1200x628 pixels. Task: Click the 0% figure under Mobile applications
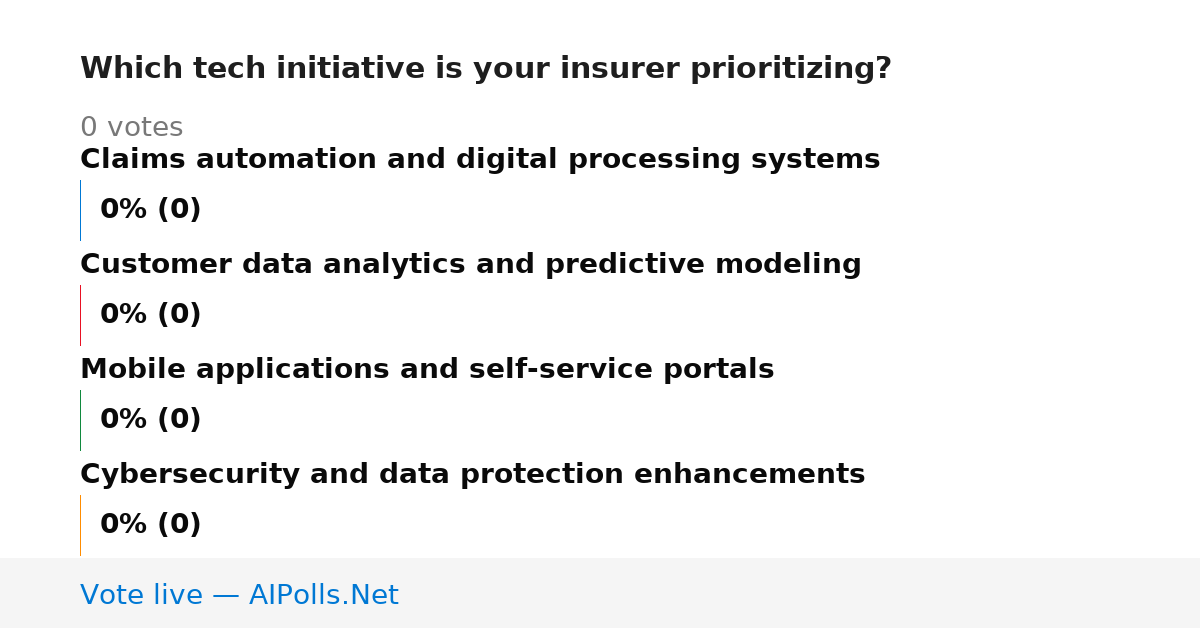click(x=124, y=420)
